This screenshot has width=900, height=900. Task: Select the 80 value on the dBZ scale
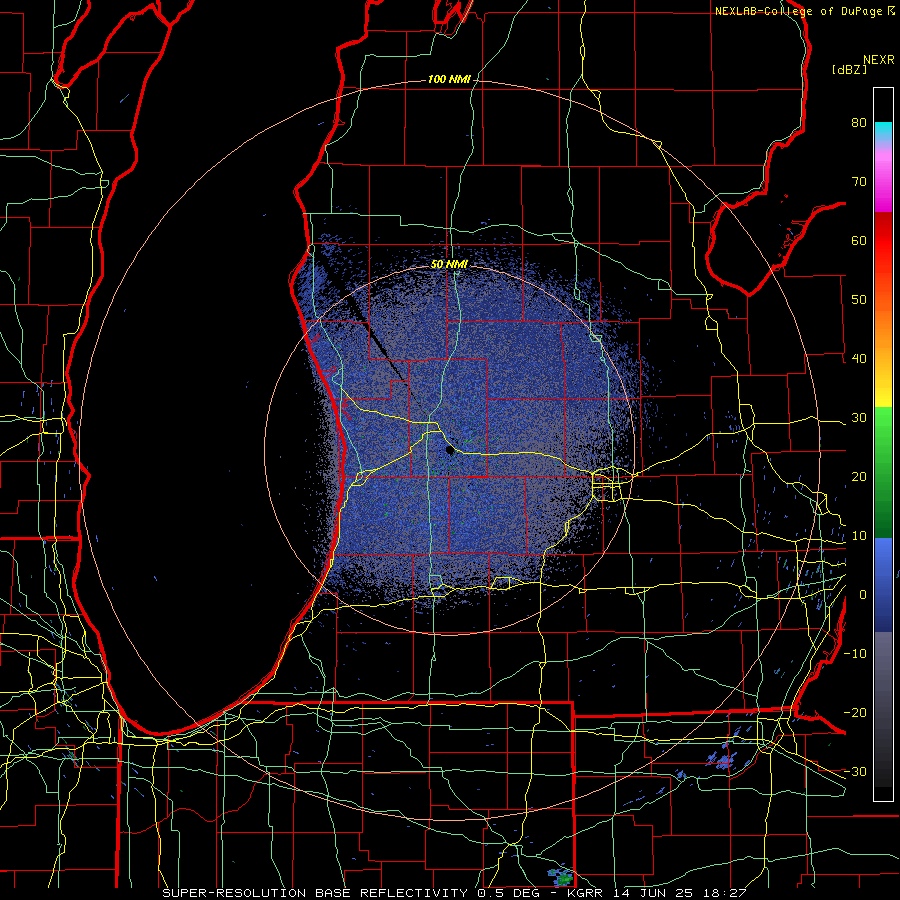click(859, 122)
